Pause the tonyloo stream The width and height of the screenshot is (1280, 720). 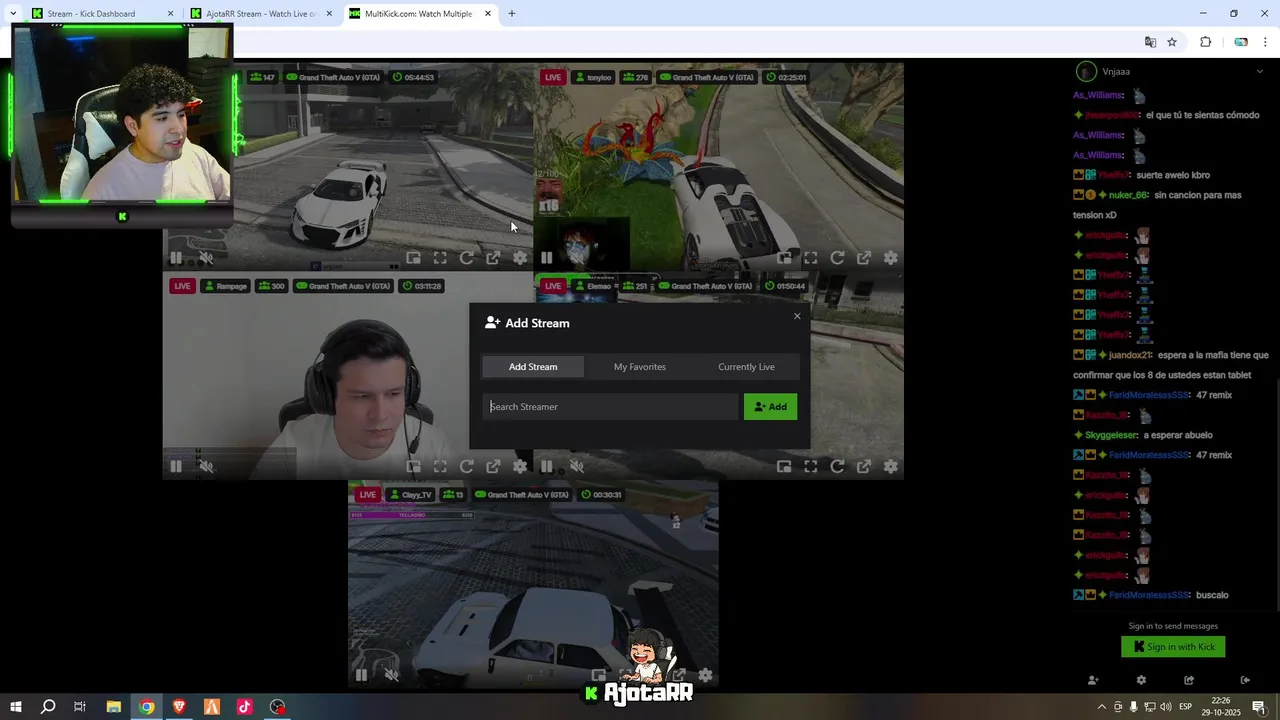(x=546, y=258)
